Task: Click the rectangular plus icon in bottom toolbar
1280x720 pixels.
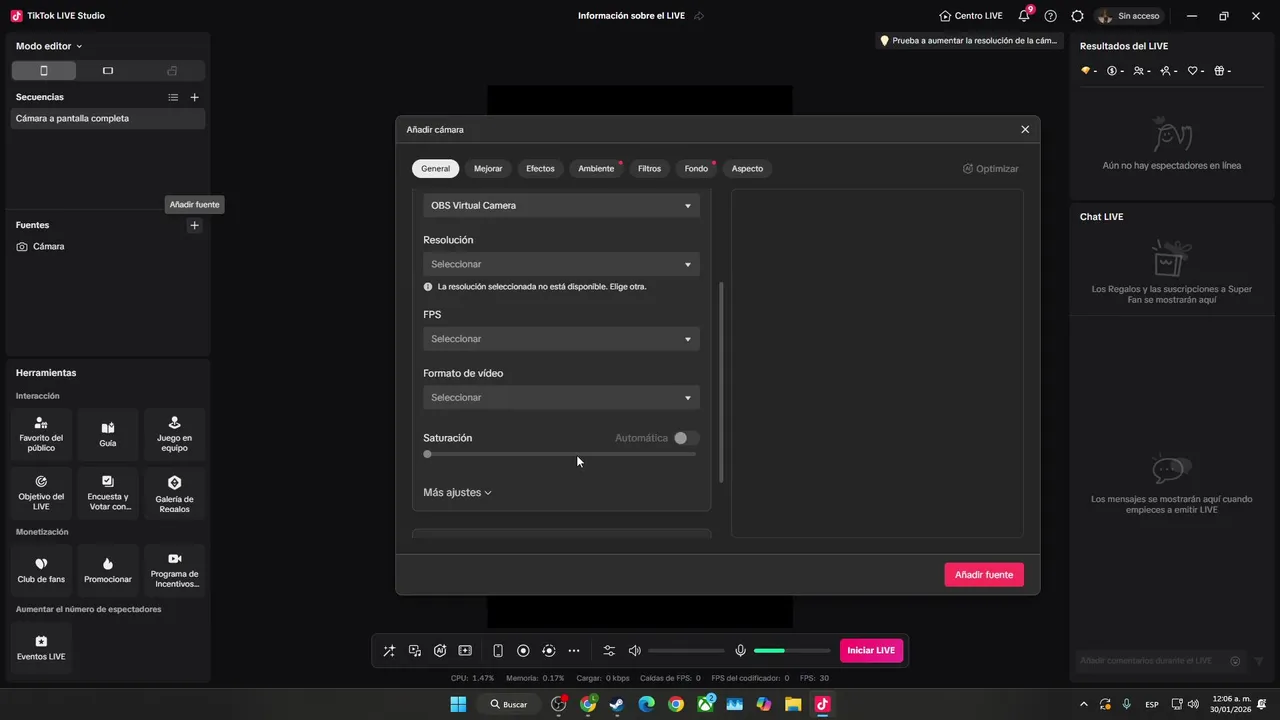Action: click(465, 651)
